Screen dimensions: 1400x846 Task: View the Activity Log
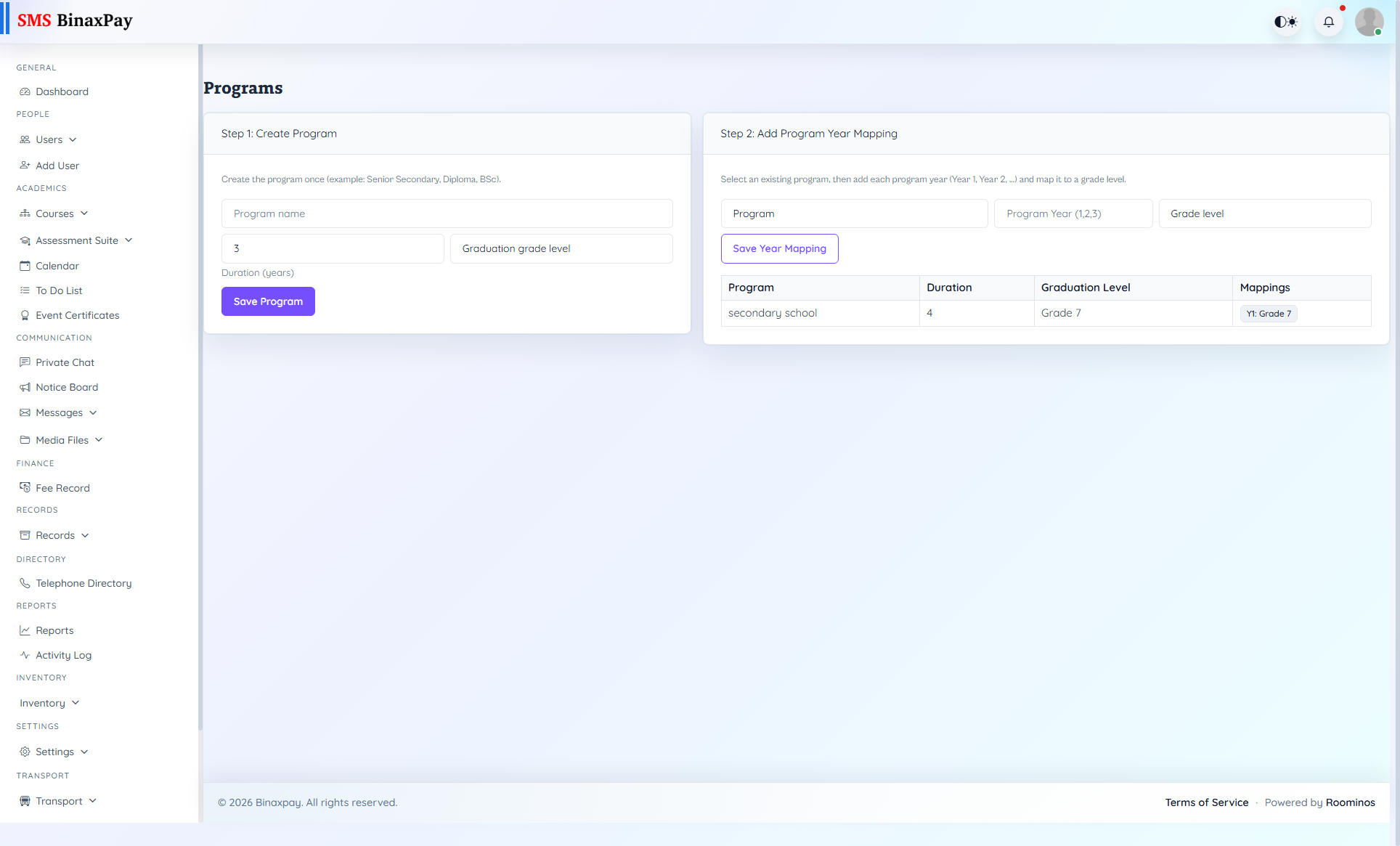point(63,655)
